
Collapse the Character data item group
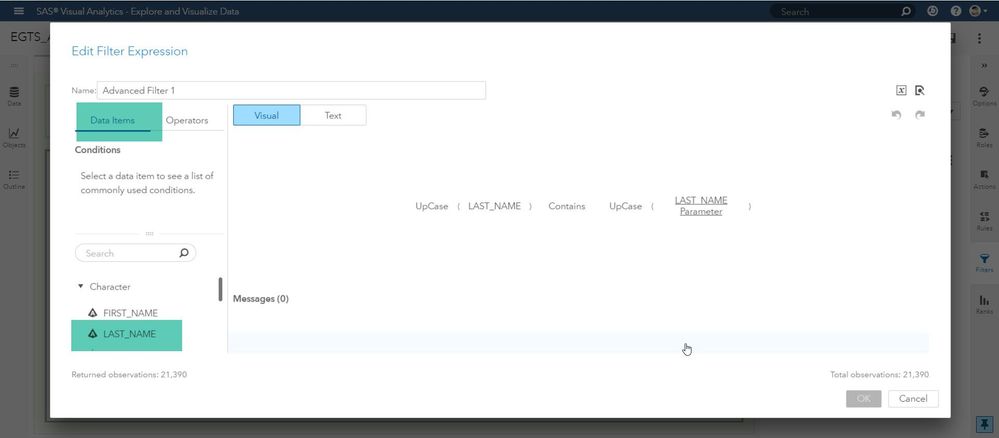coord(80,286)
